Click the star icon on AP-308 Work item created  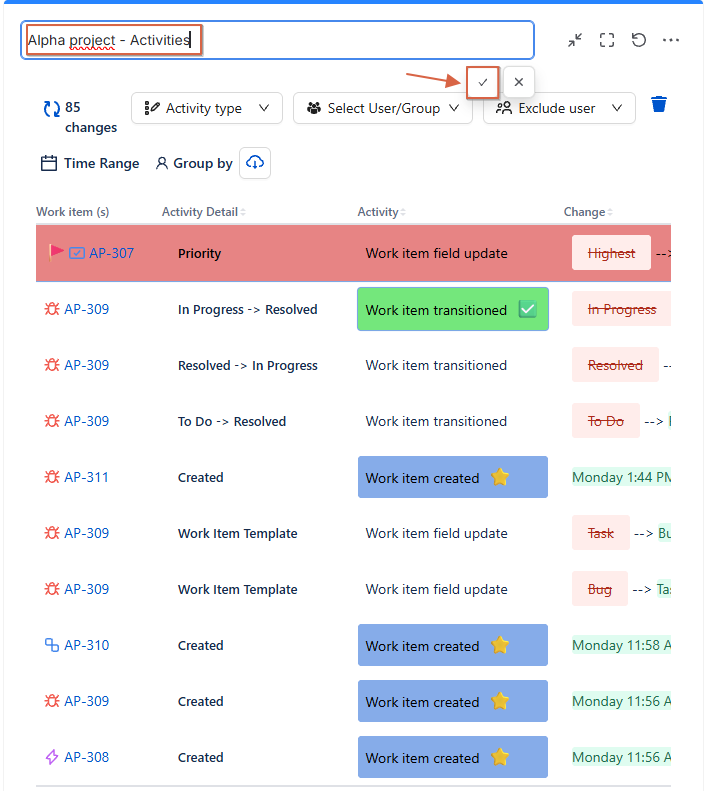click(500, 757)
